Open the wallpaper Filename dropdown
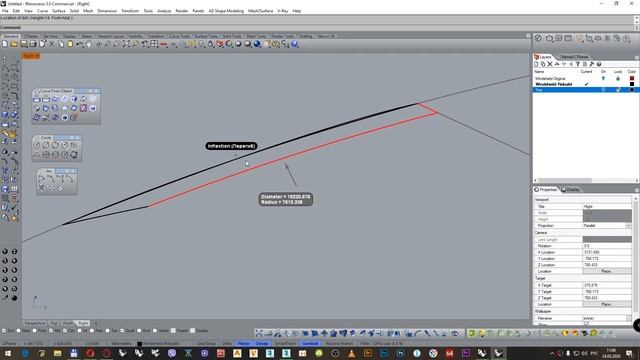 coord(628,318)
